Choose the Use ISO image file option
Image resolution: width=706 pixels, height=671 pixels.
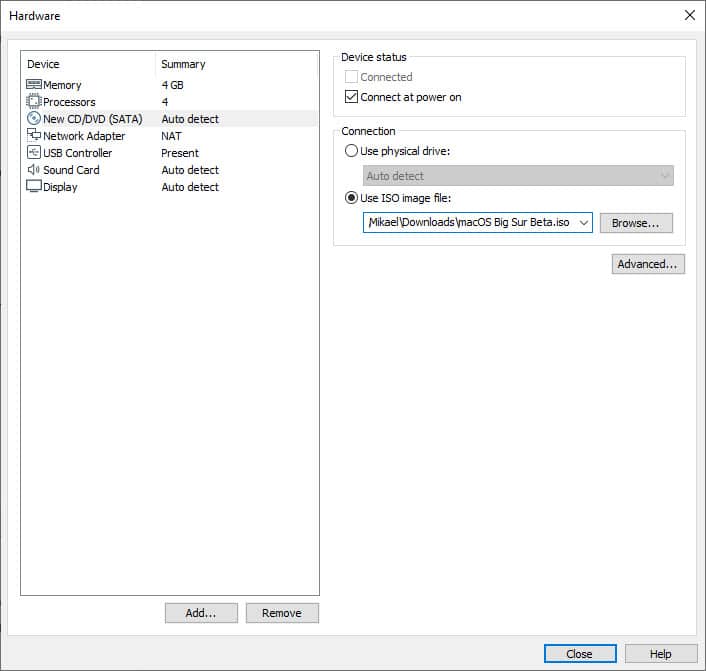pyautogui.click(x=351, y=197)
